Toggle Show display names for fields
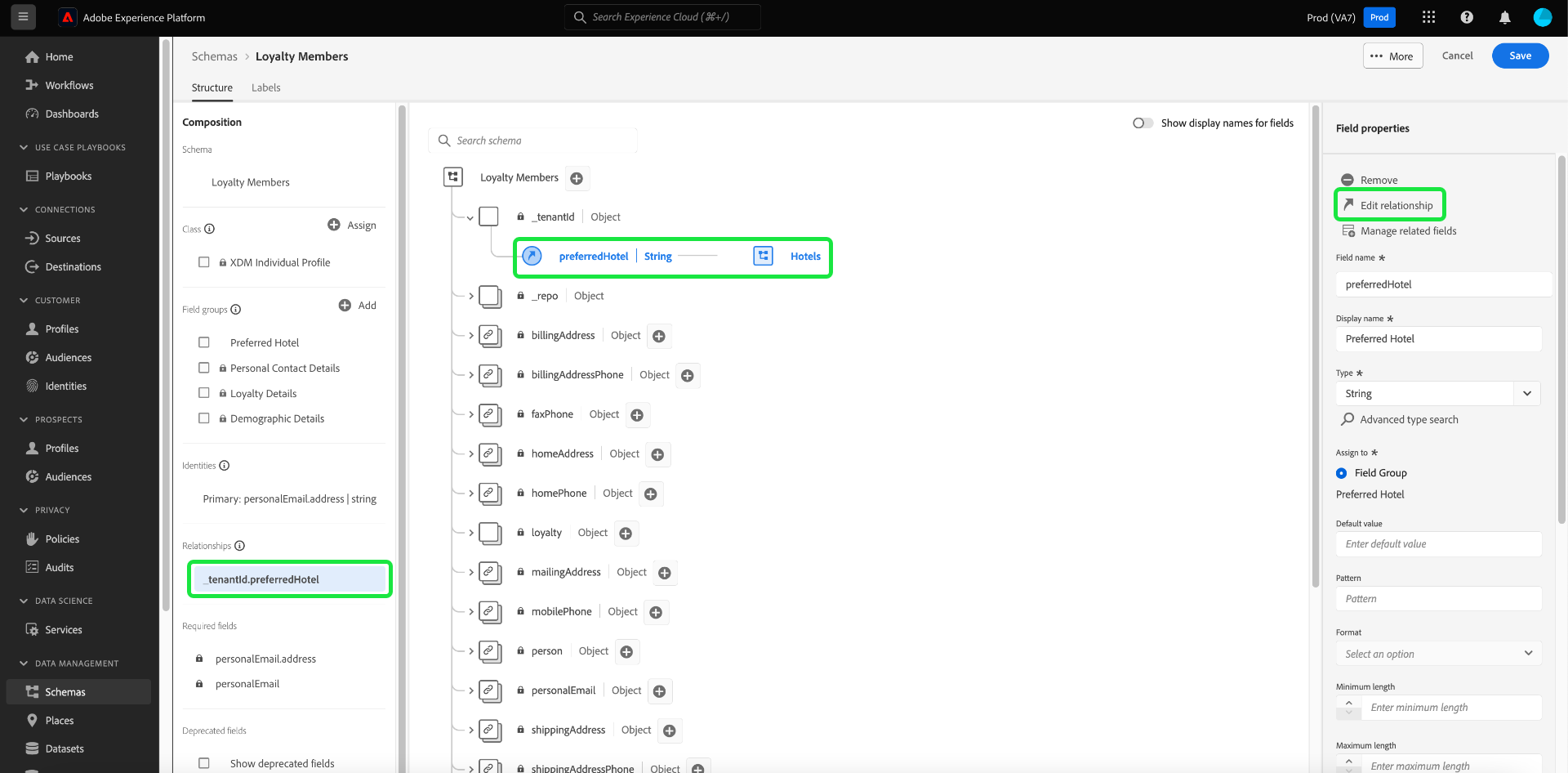The width and height of the screenshot is (1568, 773). coord(1143,123)
